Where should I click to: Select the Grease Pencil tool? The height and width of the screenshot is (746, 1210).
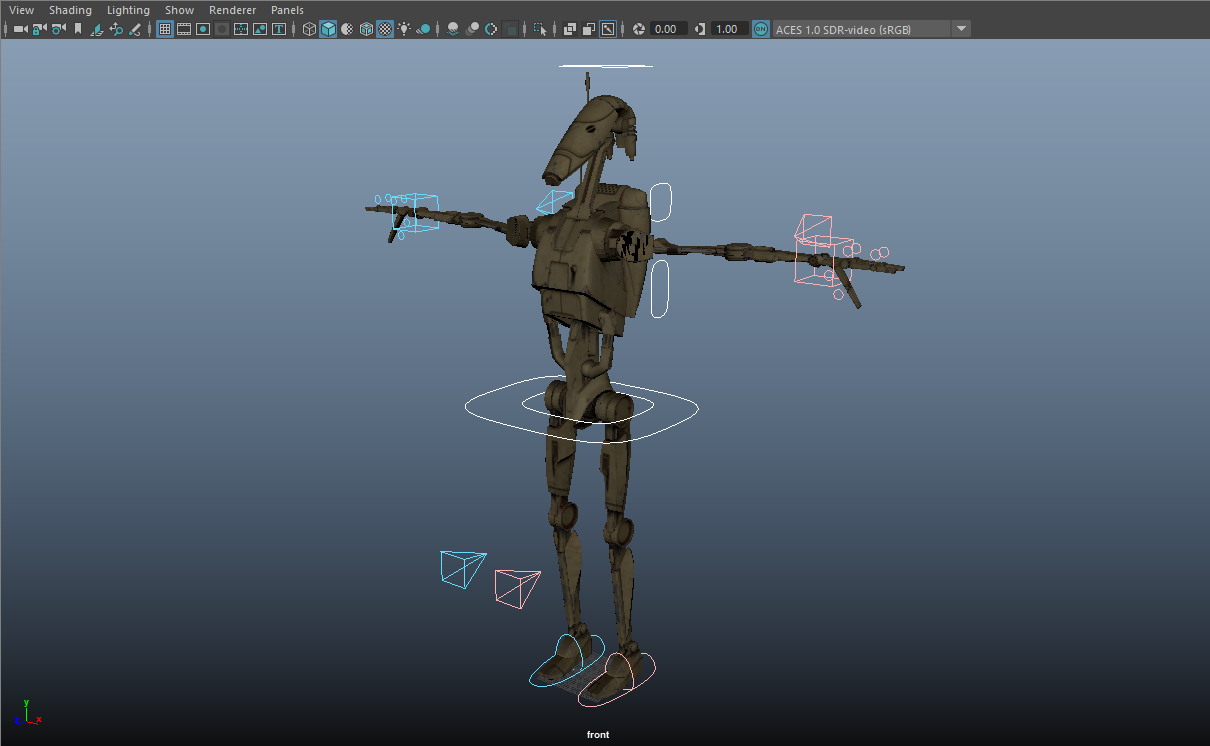coord(135,29)
